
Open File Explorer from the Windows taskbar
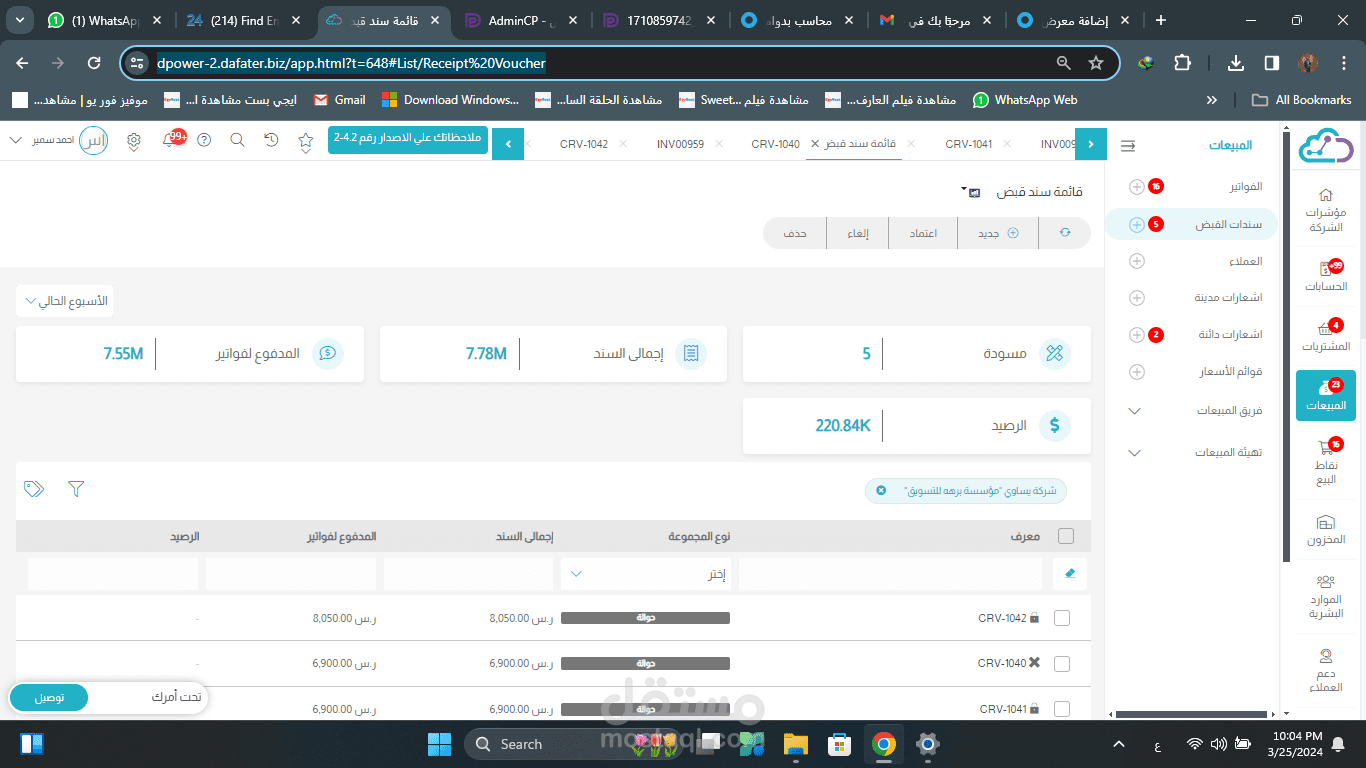point(795,744)
